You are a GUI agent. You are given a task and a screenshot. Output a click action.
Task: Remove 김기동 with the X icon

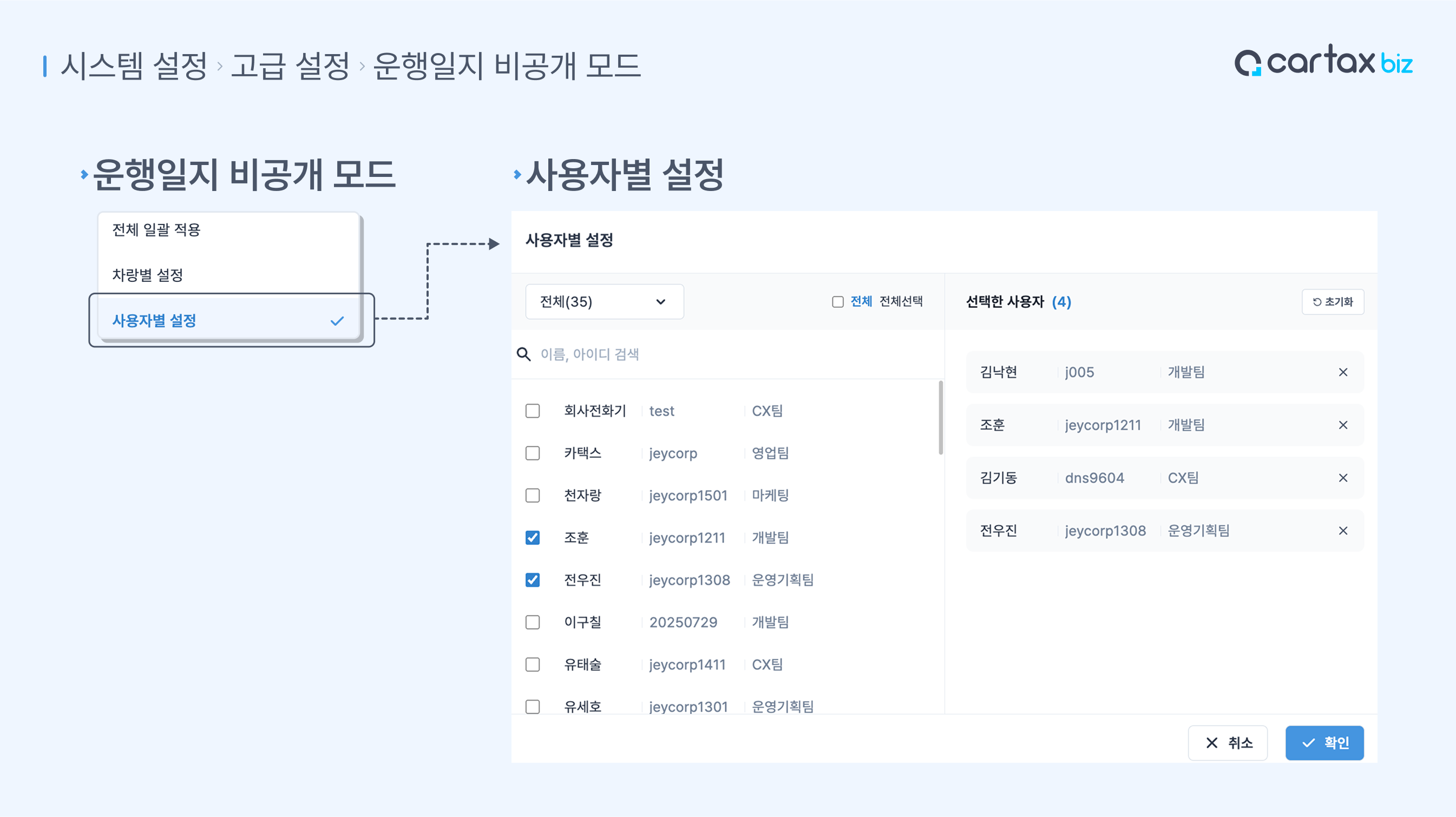pyautogui.click(x=1342, y=478)
